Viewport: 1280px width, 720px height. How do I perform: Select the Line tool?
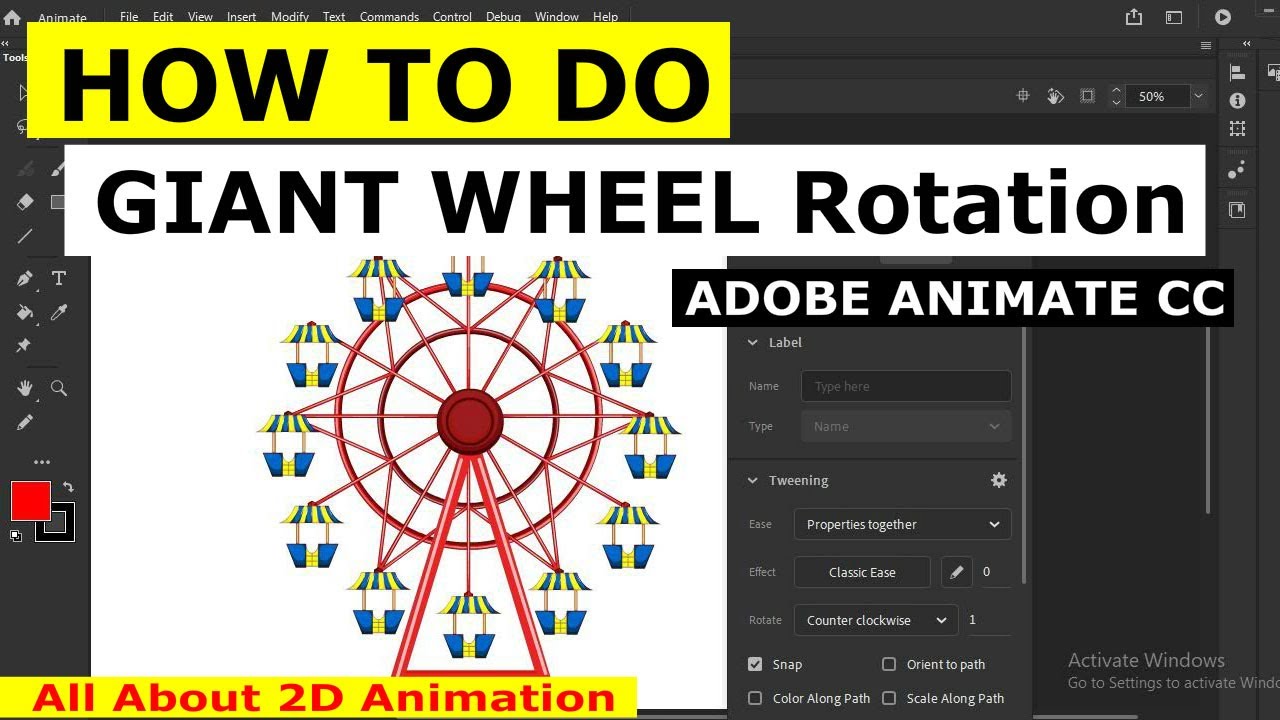click(x=25, y=237)
